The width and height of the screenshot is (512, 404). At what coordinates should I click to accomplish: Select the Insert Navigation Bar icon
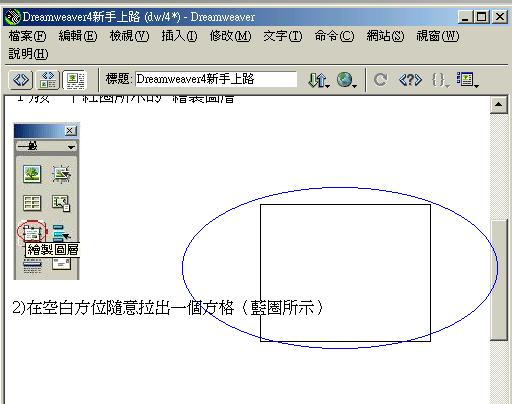click(61, 232)
